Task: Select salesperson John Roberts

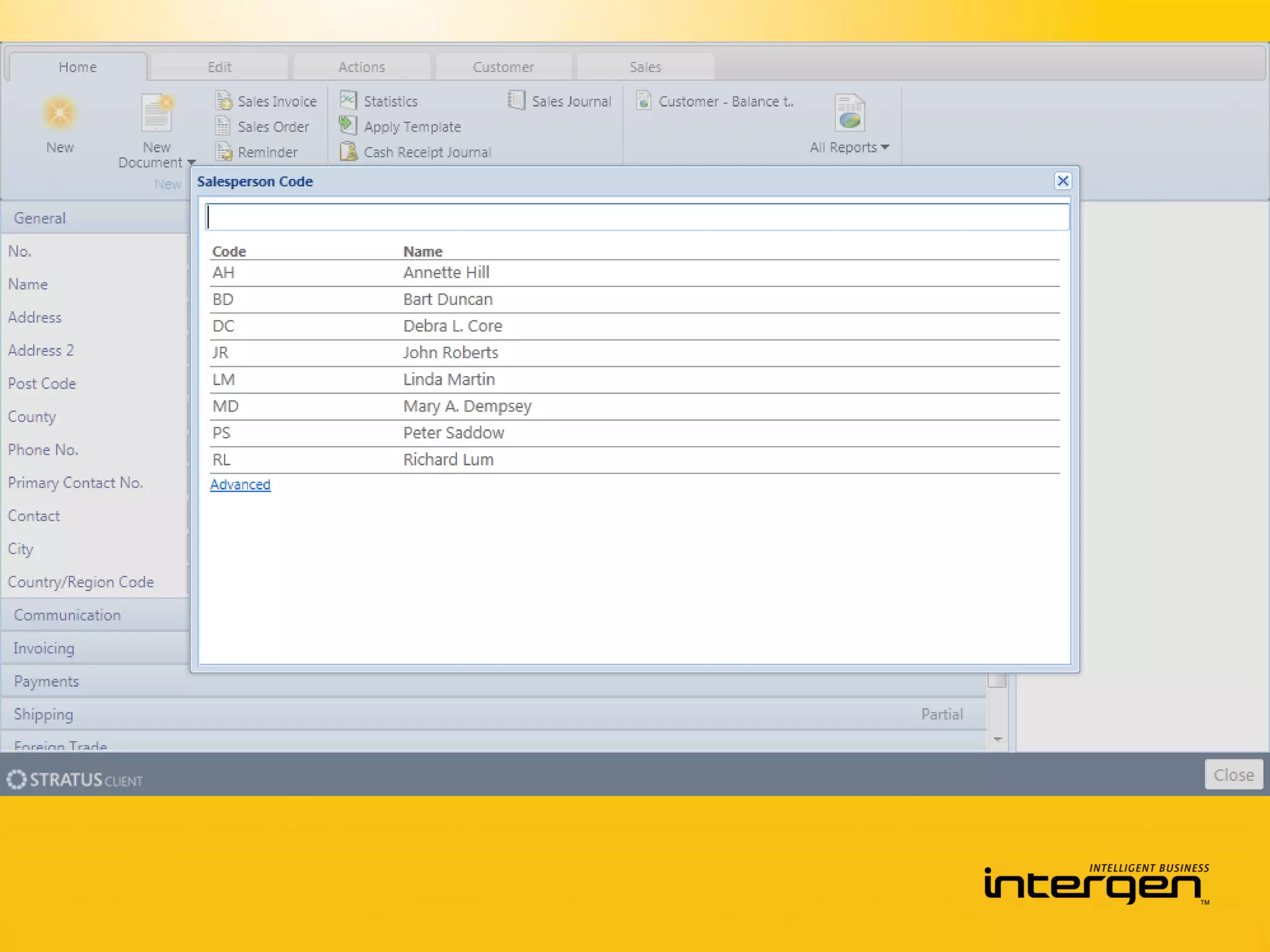Action: [634, 353]
